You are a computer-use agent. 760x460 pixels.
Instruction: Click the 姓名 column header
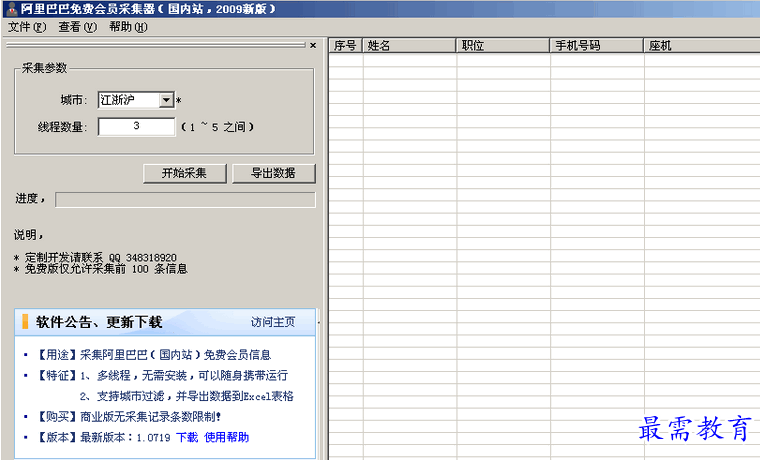pyautogui.click(x=410, y=46)
